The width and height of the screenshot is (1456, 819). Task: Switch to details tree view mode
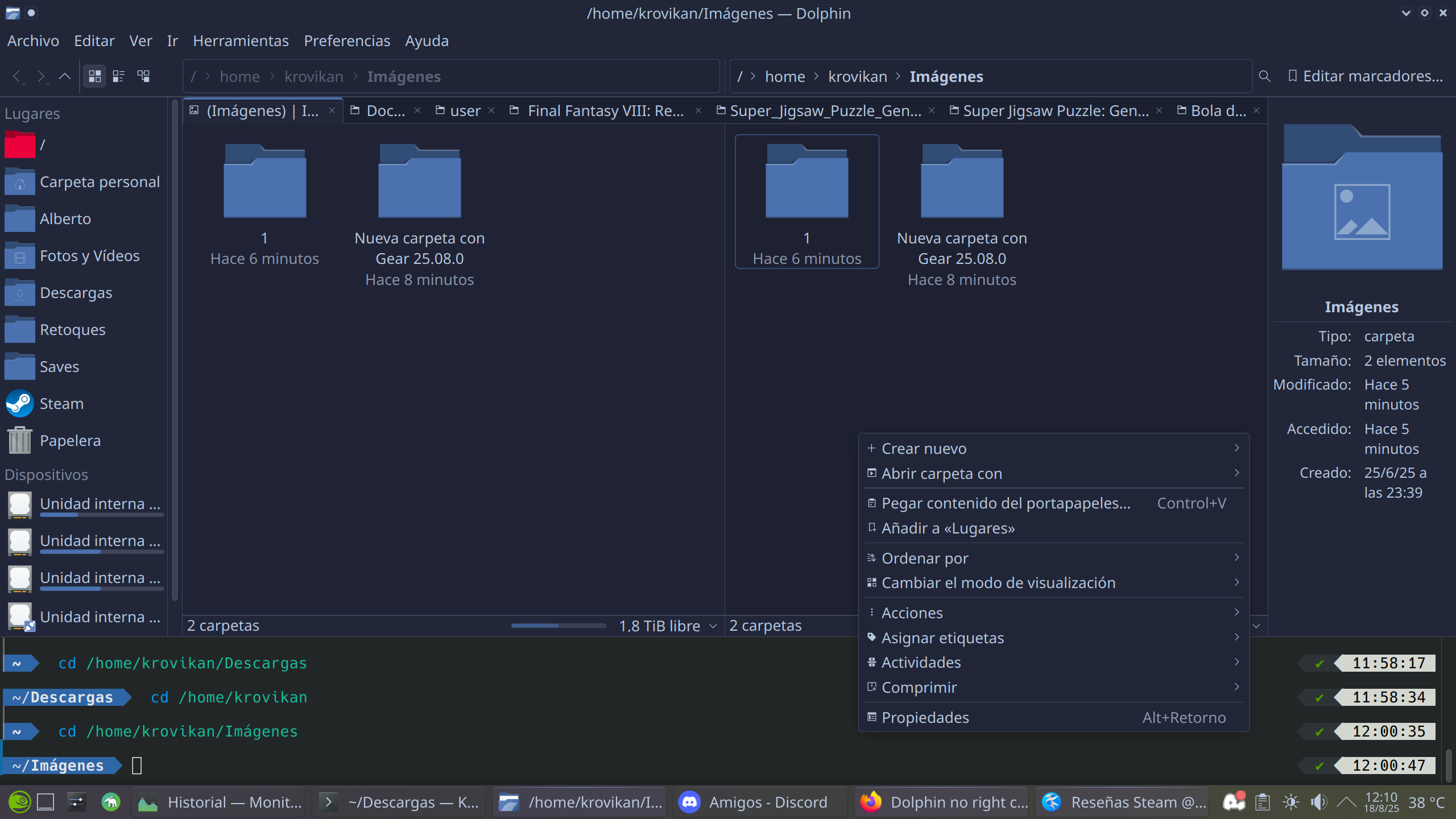143,76
